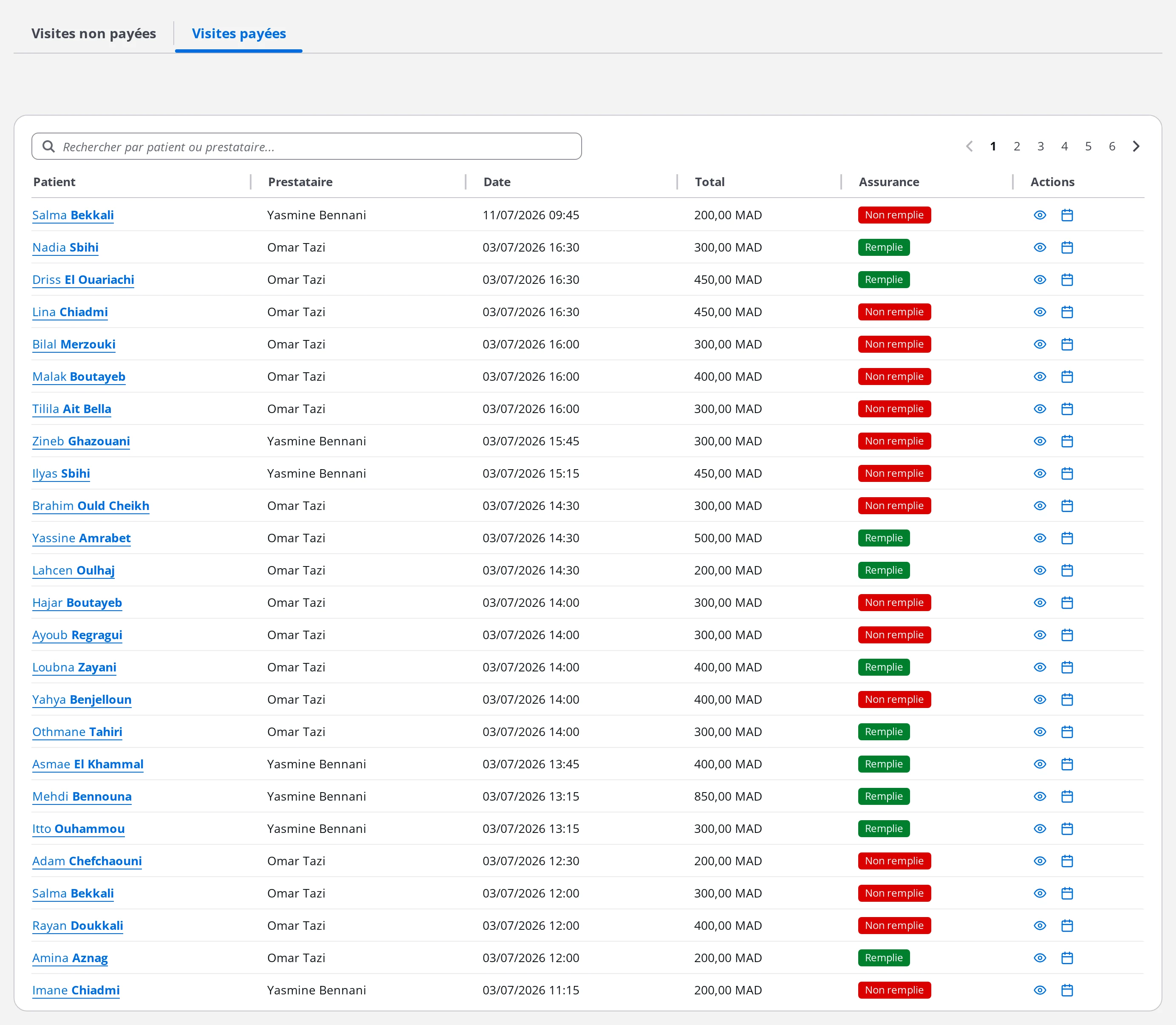Viewport: 1176px width, 1025px height.
Task: View details of Nadia Sbihi visit
Action: tap(1040, 248)
